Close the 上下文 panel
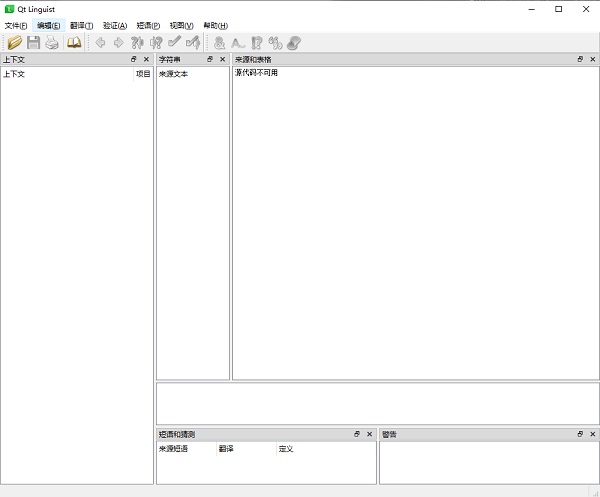The image size is (600, 497). click(146, 59)
